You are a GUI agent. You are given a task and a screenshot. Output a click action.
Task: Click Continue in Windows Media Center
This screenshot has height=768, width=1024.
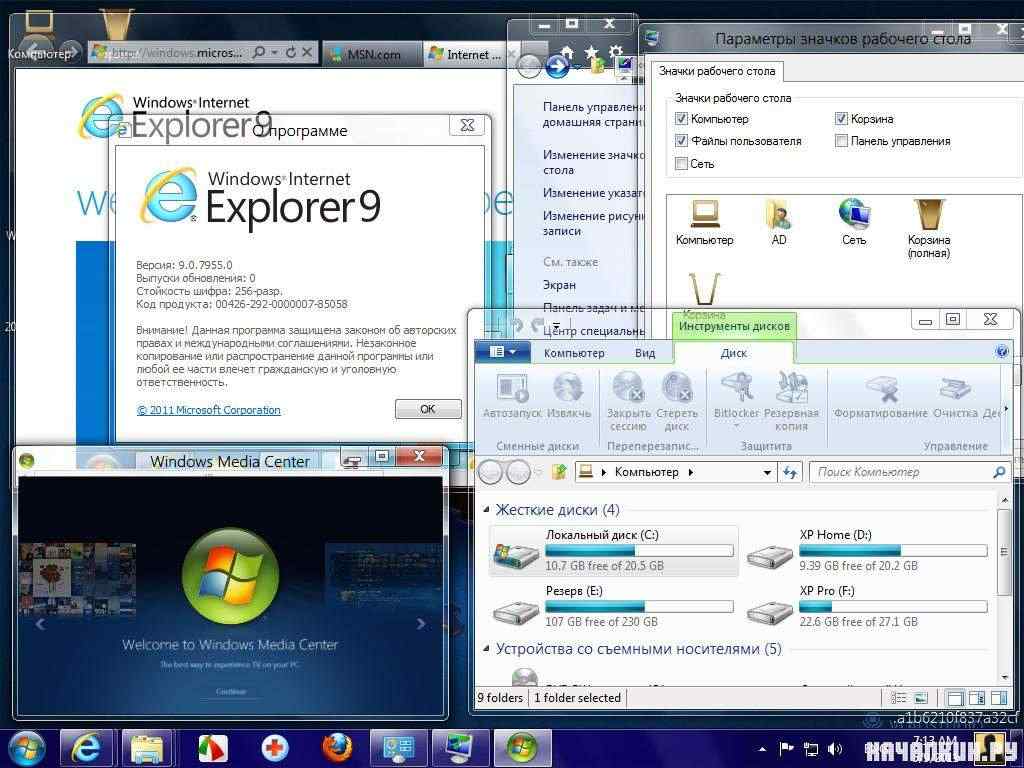(231, 691)
